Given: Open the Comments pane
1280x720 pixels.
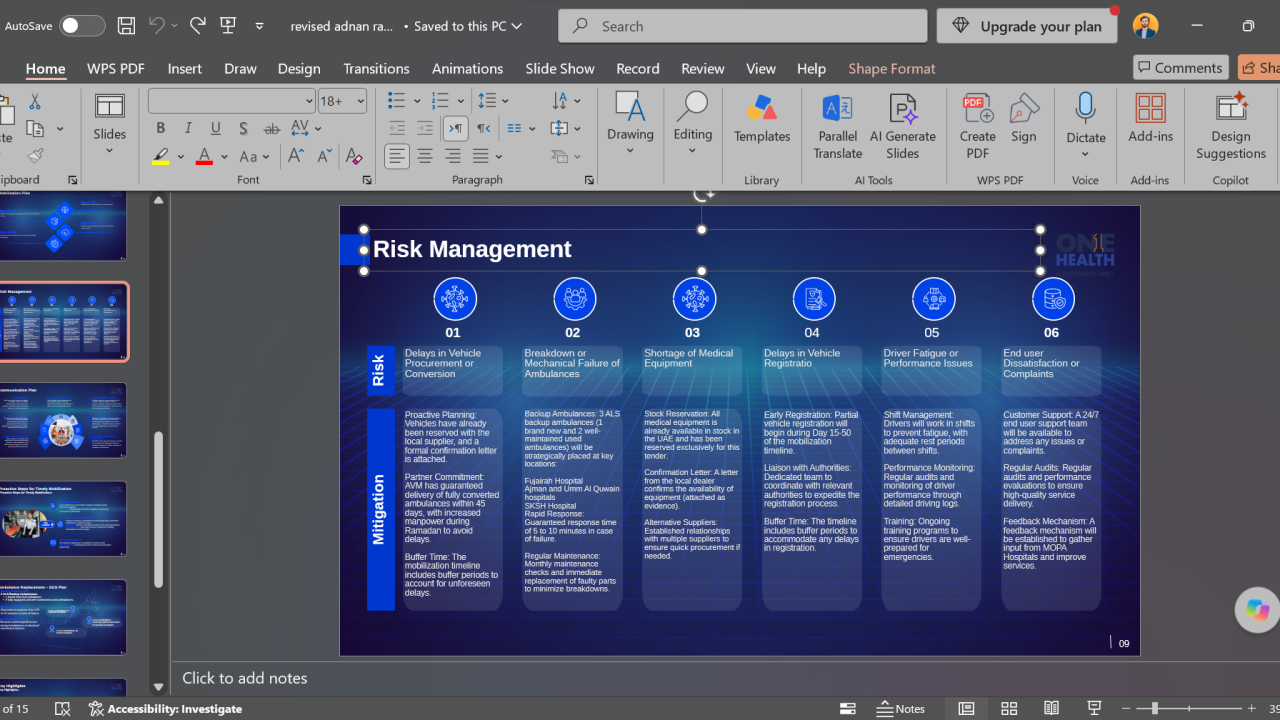Looking at the screenshot, I should click(x=1181, y=67).
